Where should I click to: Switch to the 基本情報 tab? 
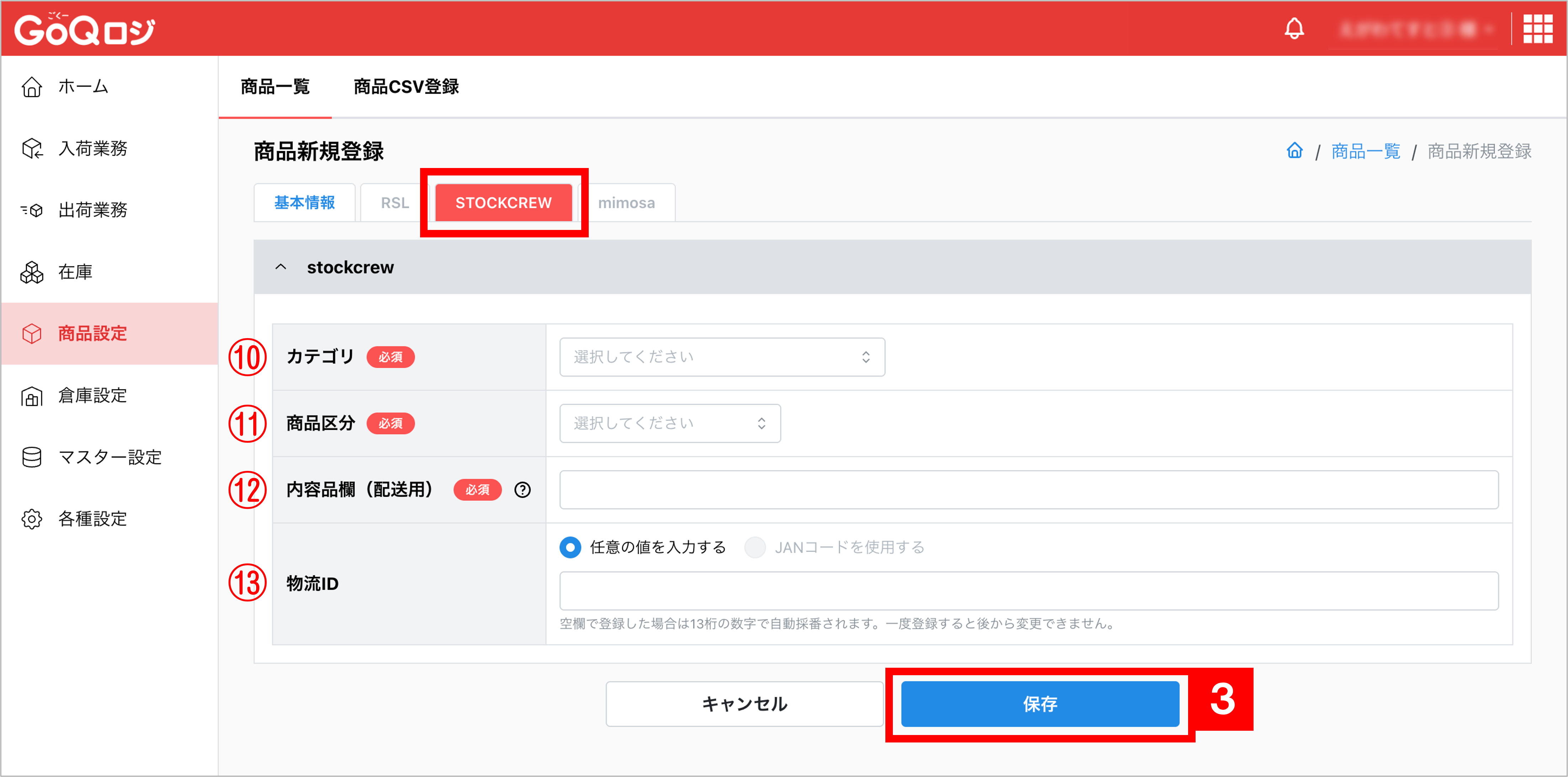[x=304, y=203]
